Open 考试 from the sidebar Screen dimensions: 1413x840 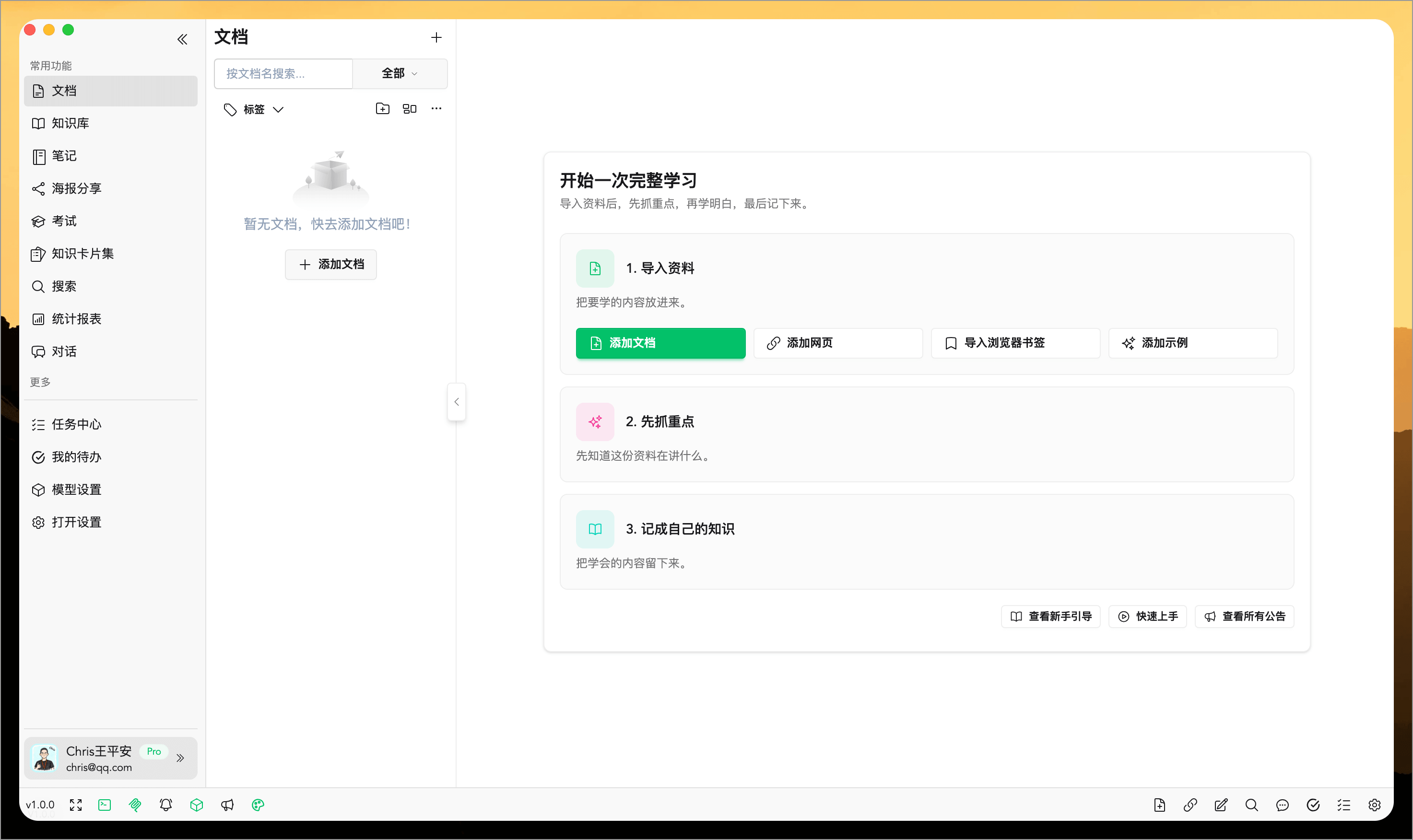[65, 221]
